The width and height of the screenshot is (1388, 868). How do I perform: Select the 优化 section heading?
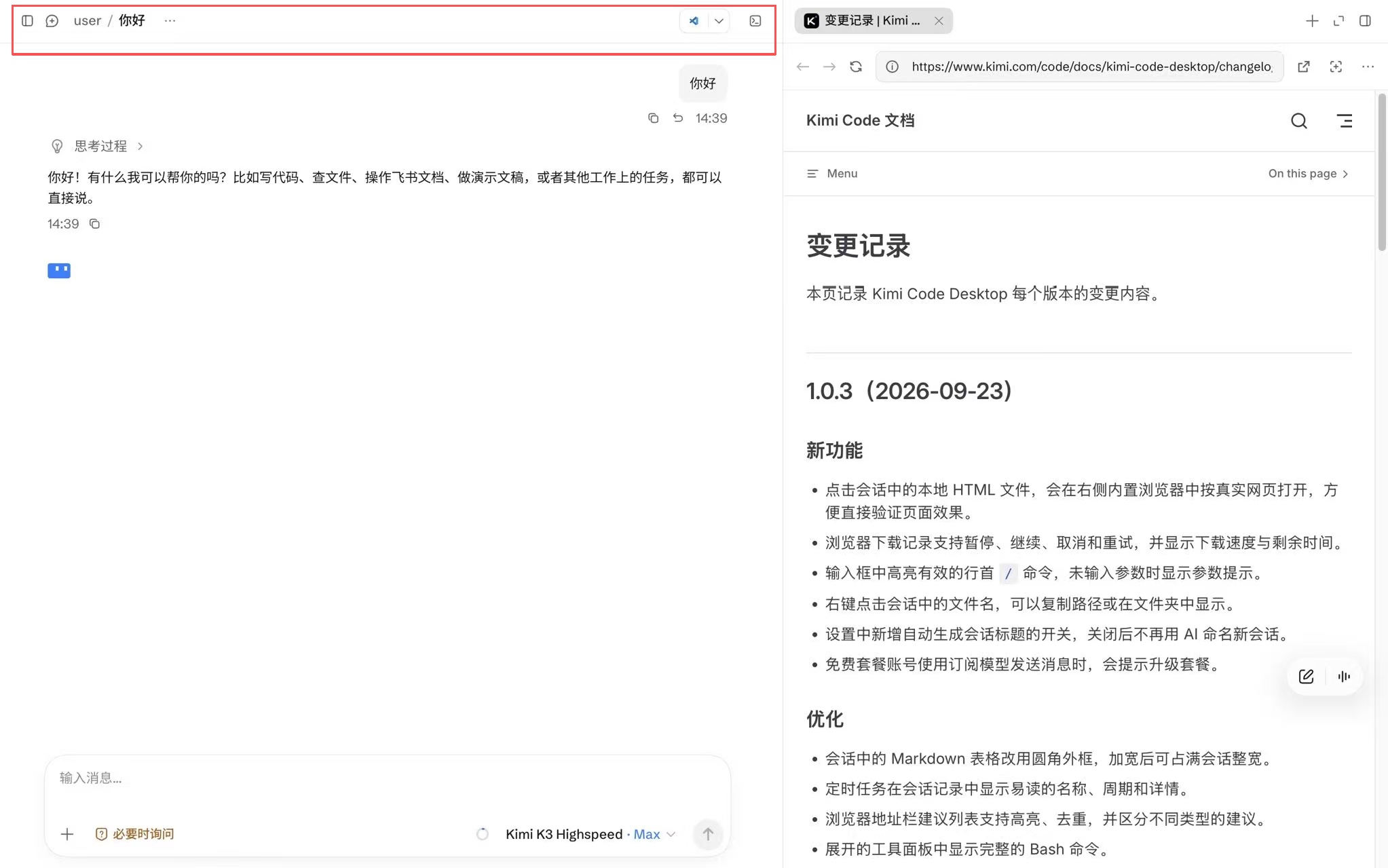pos(825,719)
